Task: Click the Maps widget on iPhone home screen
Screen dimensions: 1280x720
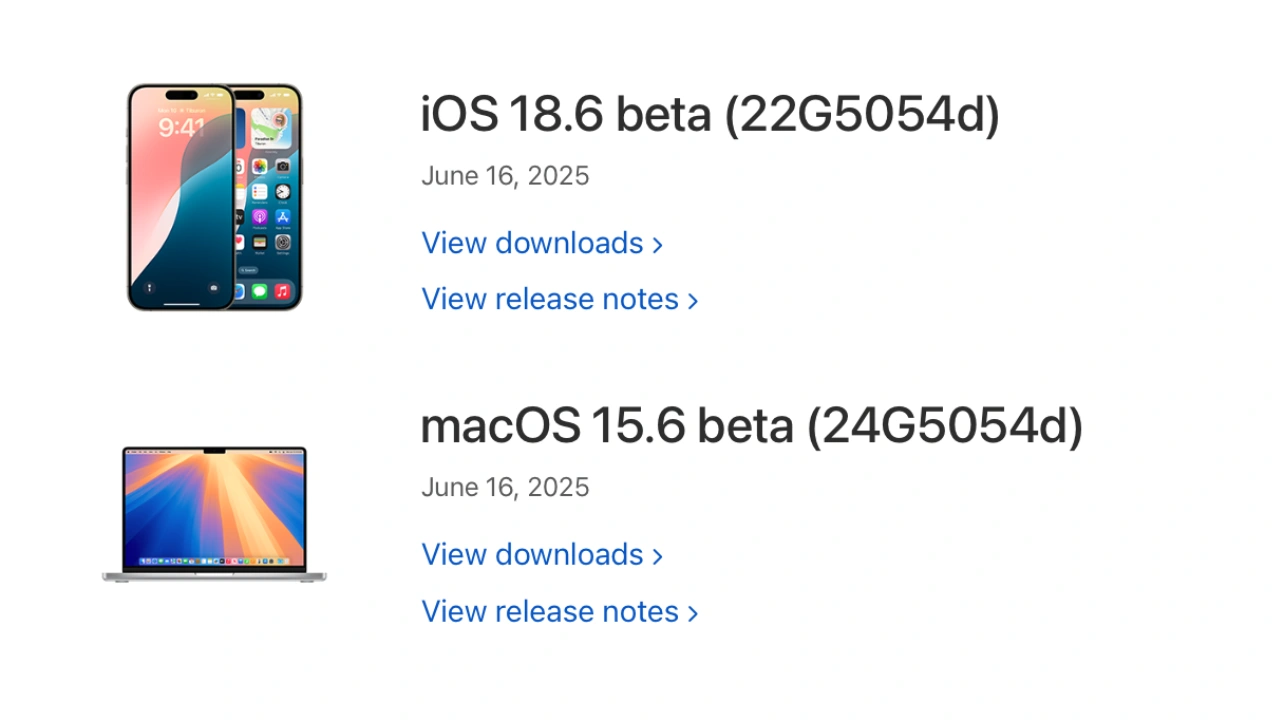Action: [x=271, y=127]
